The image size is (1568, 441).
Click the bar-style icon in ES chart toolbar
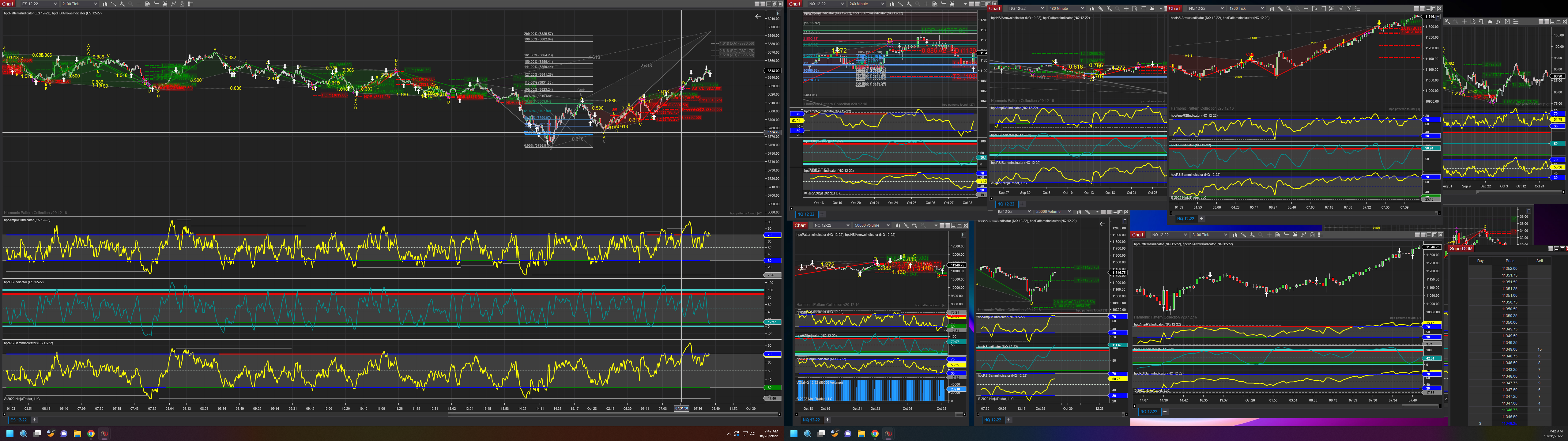click(105, 4)
